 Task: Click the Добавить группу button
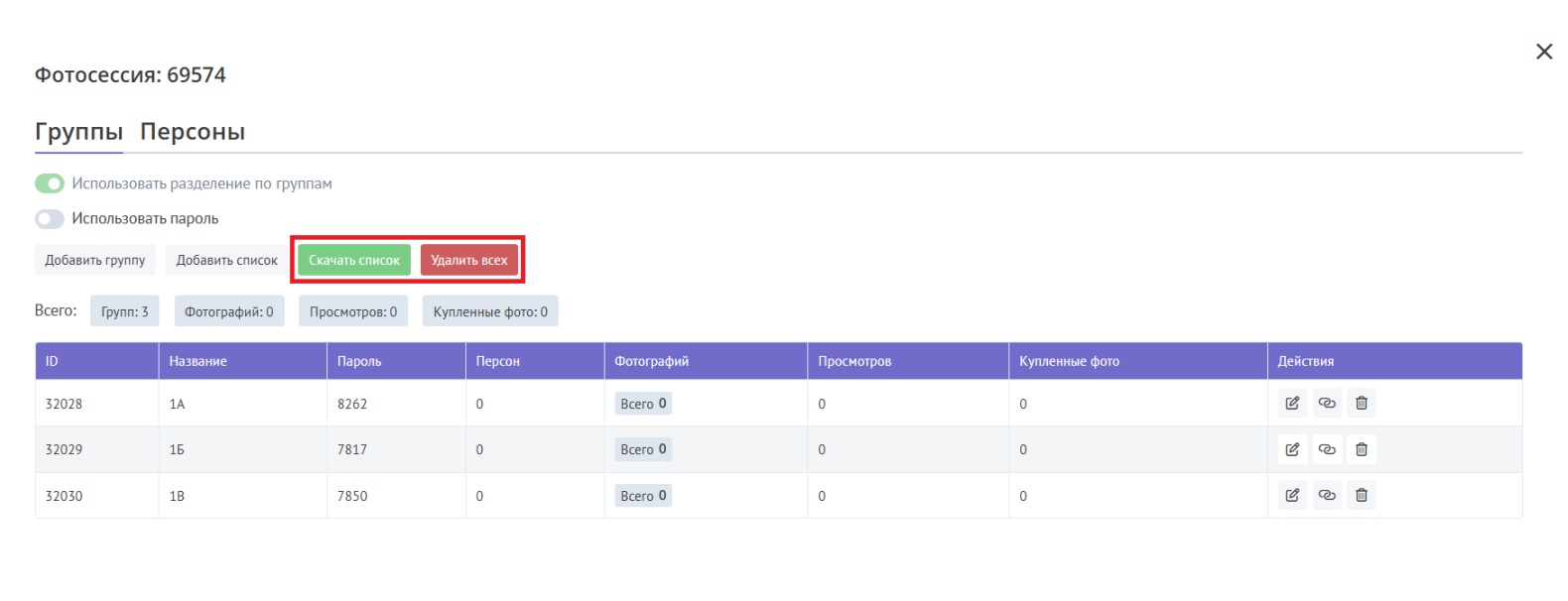(x=95, y=260)
